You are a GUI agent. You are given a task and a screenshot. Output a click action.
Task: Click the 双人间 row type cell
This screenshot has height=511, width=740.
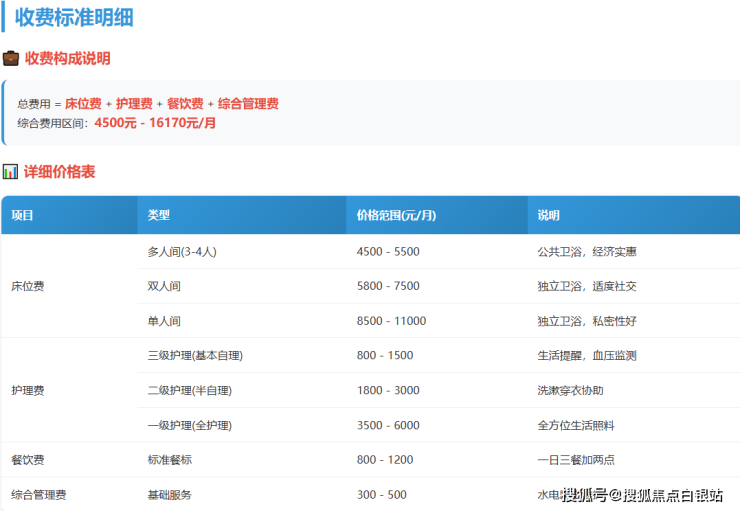164,286
